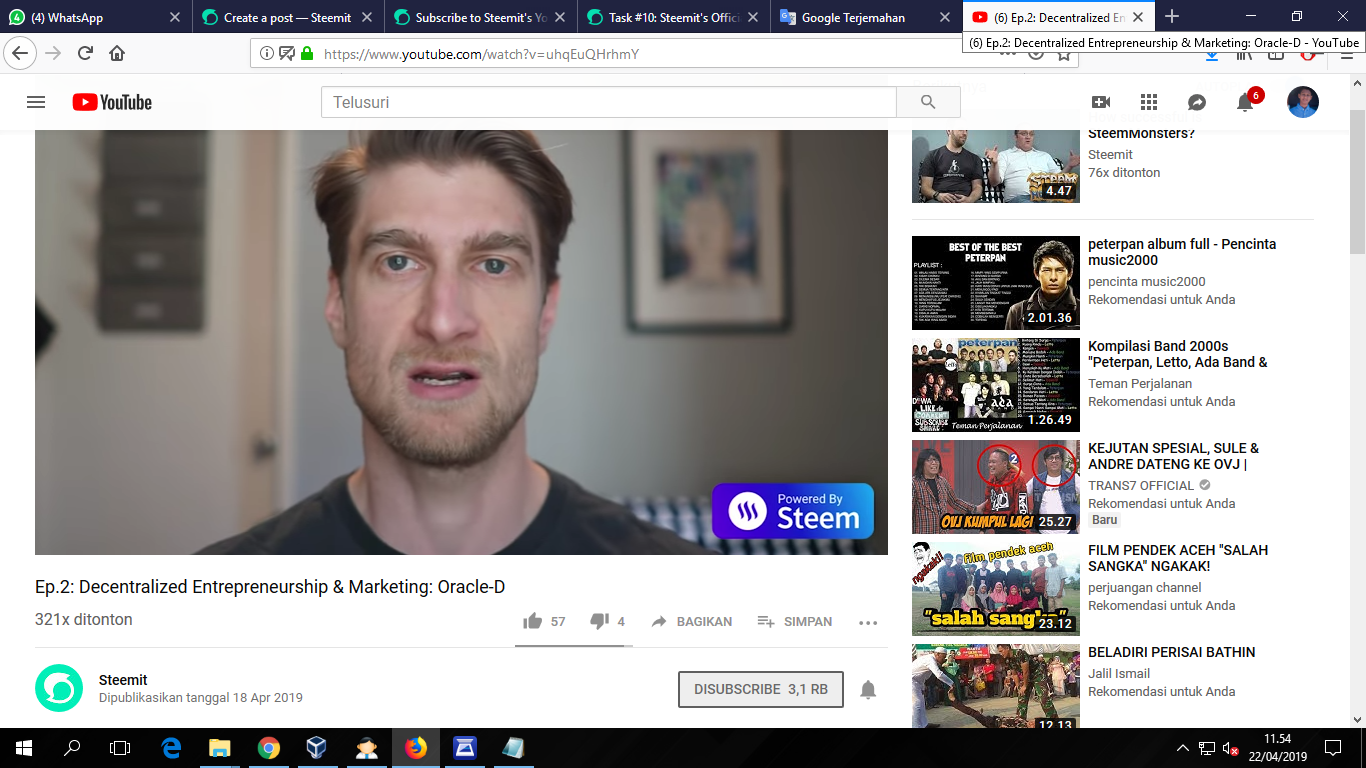The width and height of the screenshot is (1366, 768).
Task: Open the Windows Start button
Action: coord(24,748)
